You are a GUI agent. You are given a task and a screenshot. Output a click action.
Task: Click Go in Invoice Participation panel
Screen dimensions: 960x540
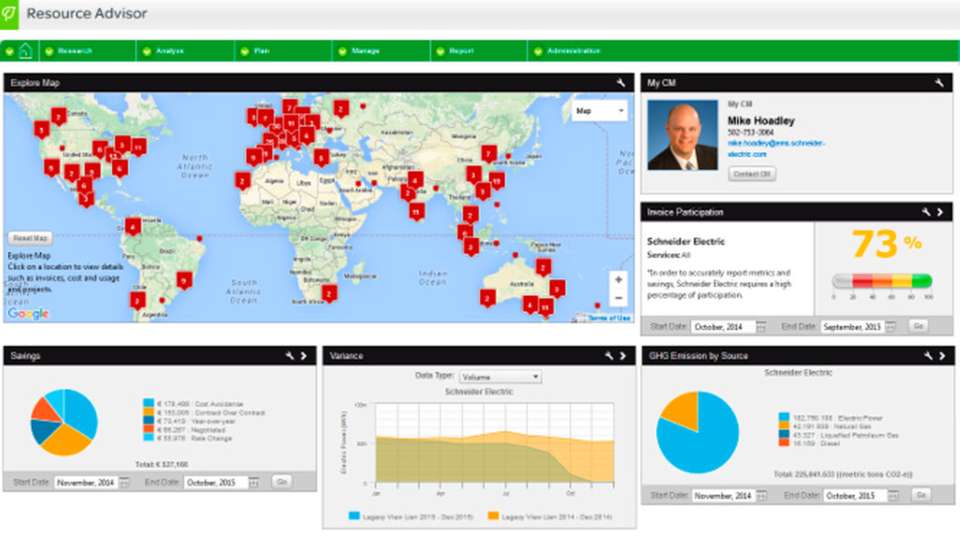[918, 326]
